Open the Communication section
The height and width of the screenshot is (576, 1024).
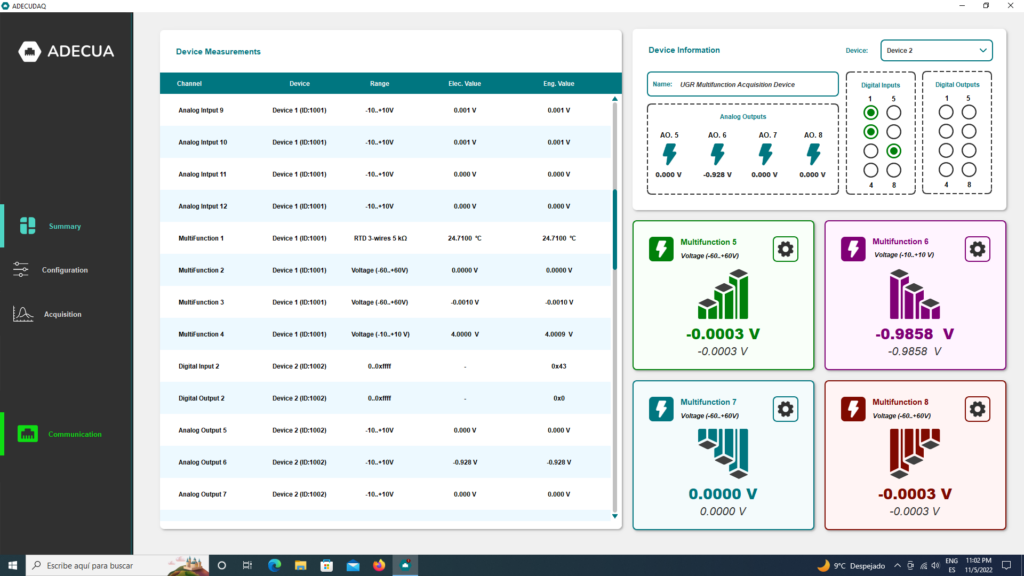(x=60, y=434)
